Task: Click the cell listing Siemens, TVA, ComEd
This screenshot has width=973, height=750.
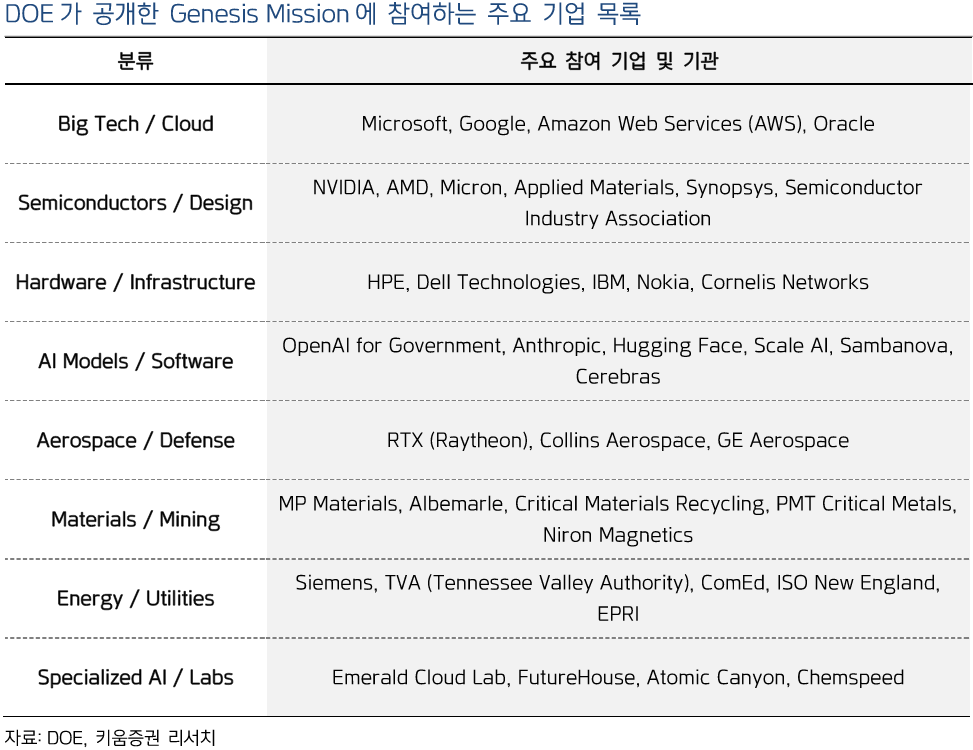Action: pos(618,598)
